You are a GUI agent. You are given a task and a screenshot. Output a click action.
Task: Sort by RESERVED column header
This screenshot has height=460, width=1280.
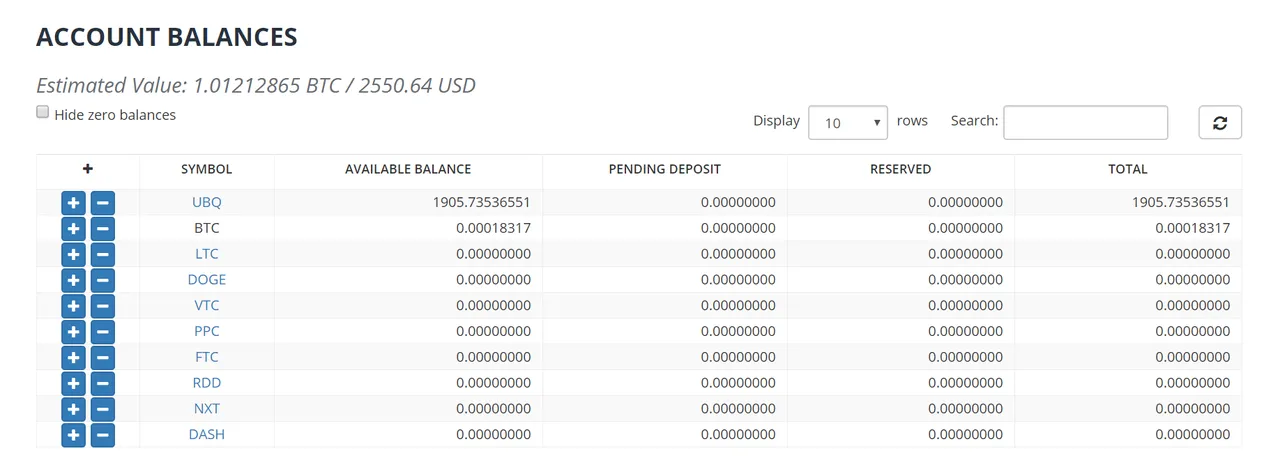click(901, 169)
